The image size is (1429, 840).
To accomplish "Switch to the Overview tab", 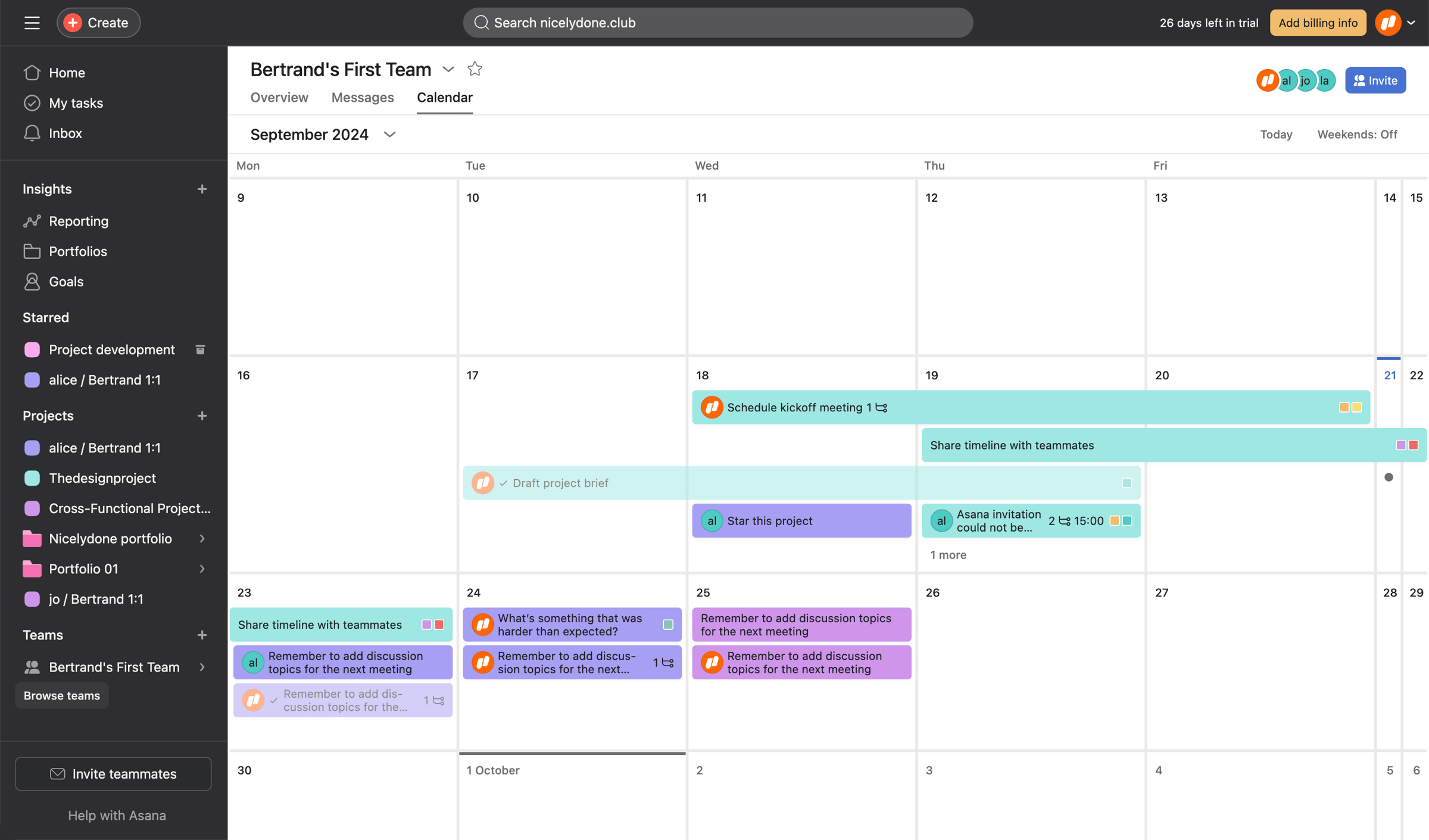I will pyautogui.click(x=279, y=97).
